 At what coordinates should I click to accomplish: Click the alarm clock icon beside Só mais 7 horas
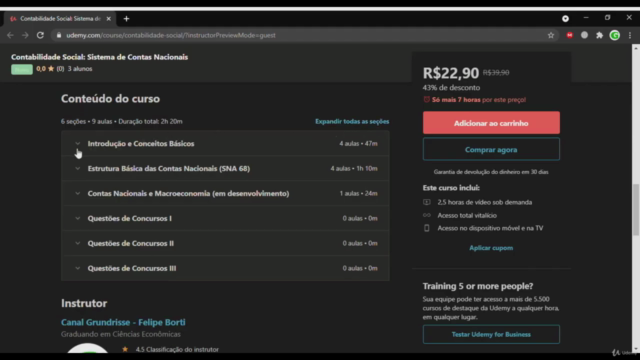click(427, 100)
